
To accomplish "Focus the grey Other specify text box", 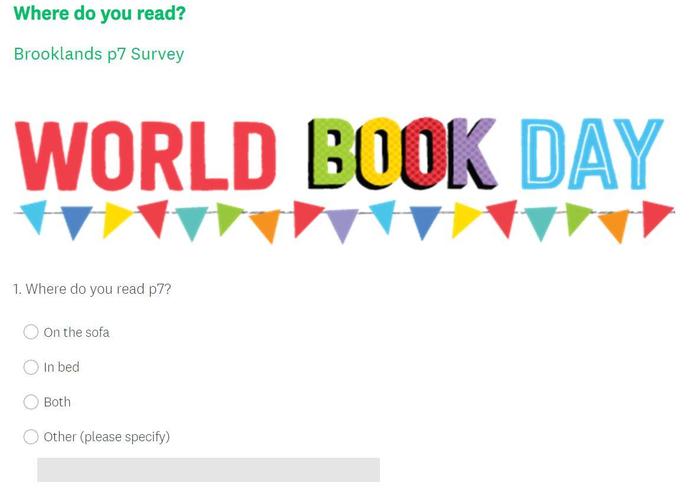I will pos(208,470).
